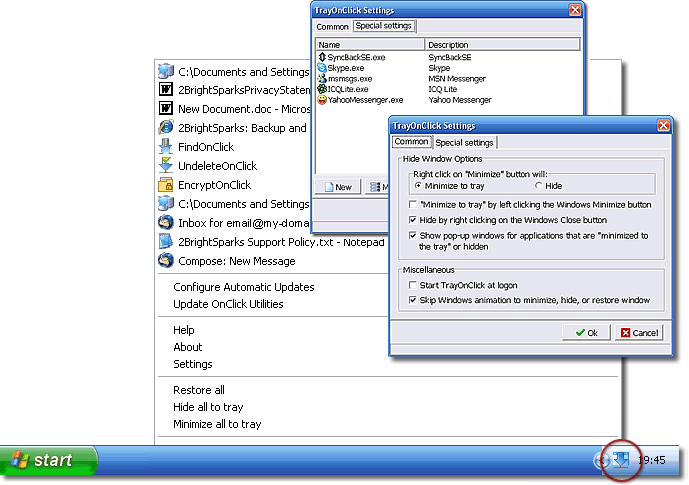Click the FindOnClick icon in menu
689x485 pixels.
(x=166, y=147)
